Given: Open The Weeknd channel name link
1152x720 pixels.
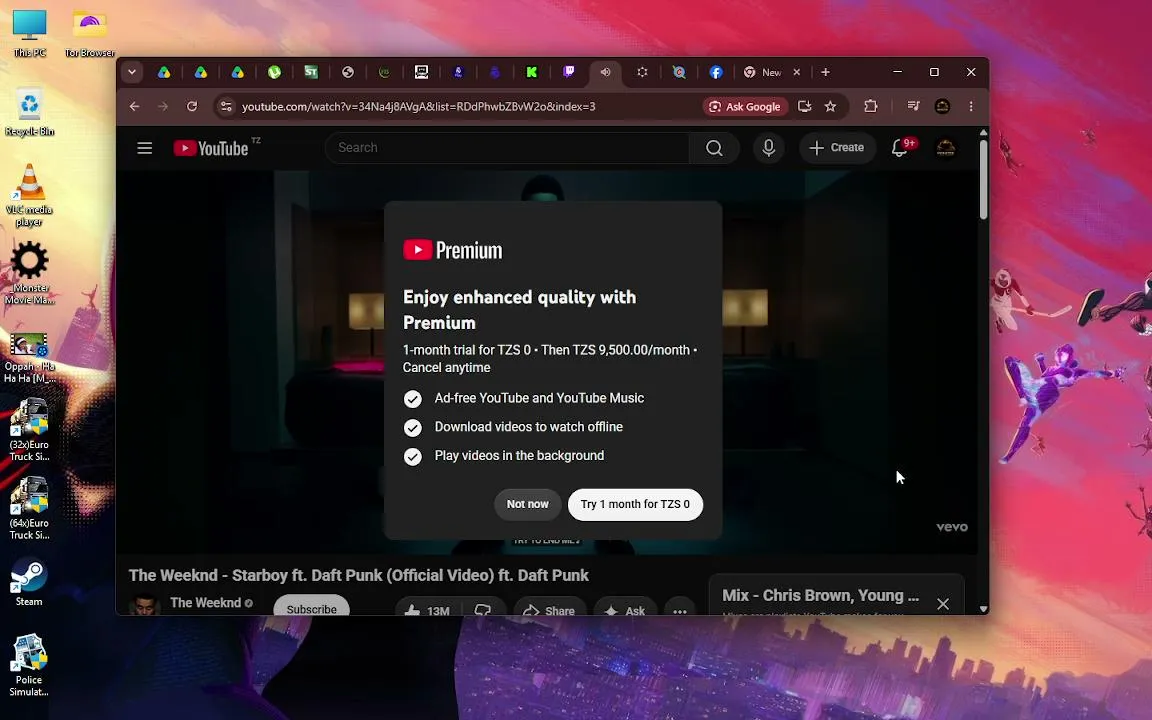Looking at the screenshot, I should pos(206,603).
